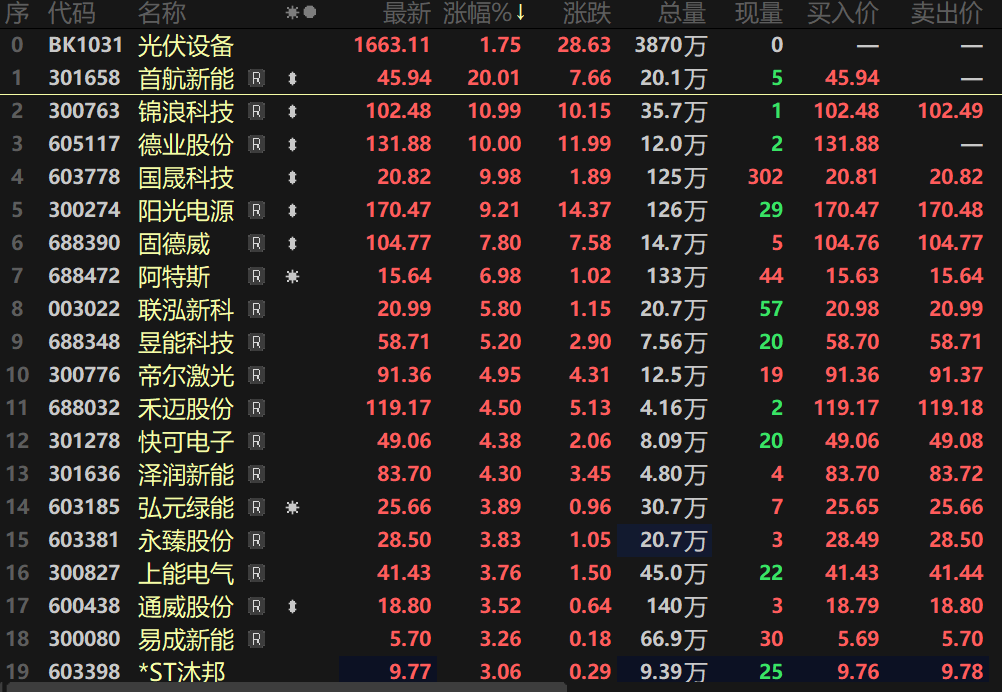
Task: Click the 20.01 gain percentage cell
Action: [x=494, y=79]
